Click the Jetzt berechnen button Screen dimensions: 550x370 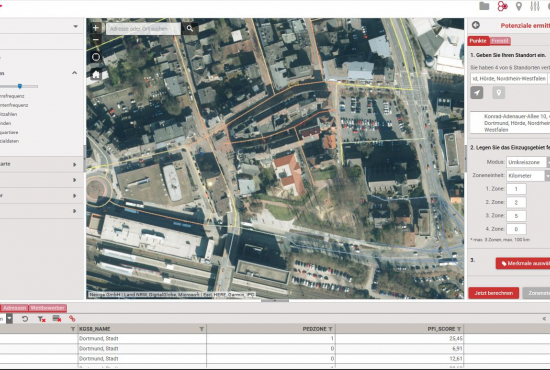tap(494, 293)
